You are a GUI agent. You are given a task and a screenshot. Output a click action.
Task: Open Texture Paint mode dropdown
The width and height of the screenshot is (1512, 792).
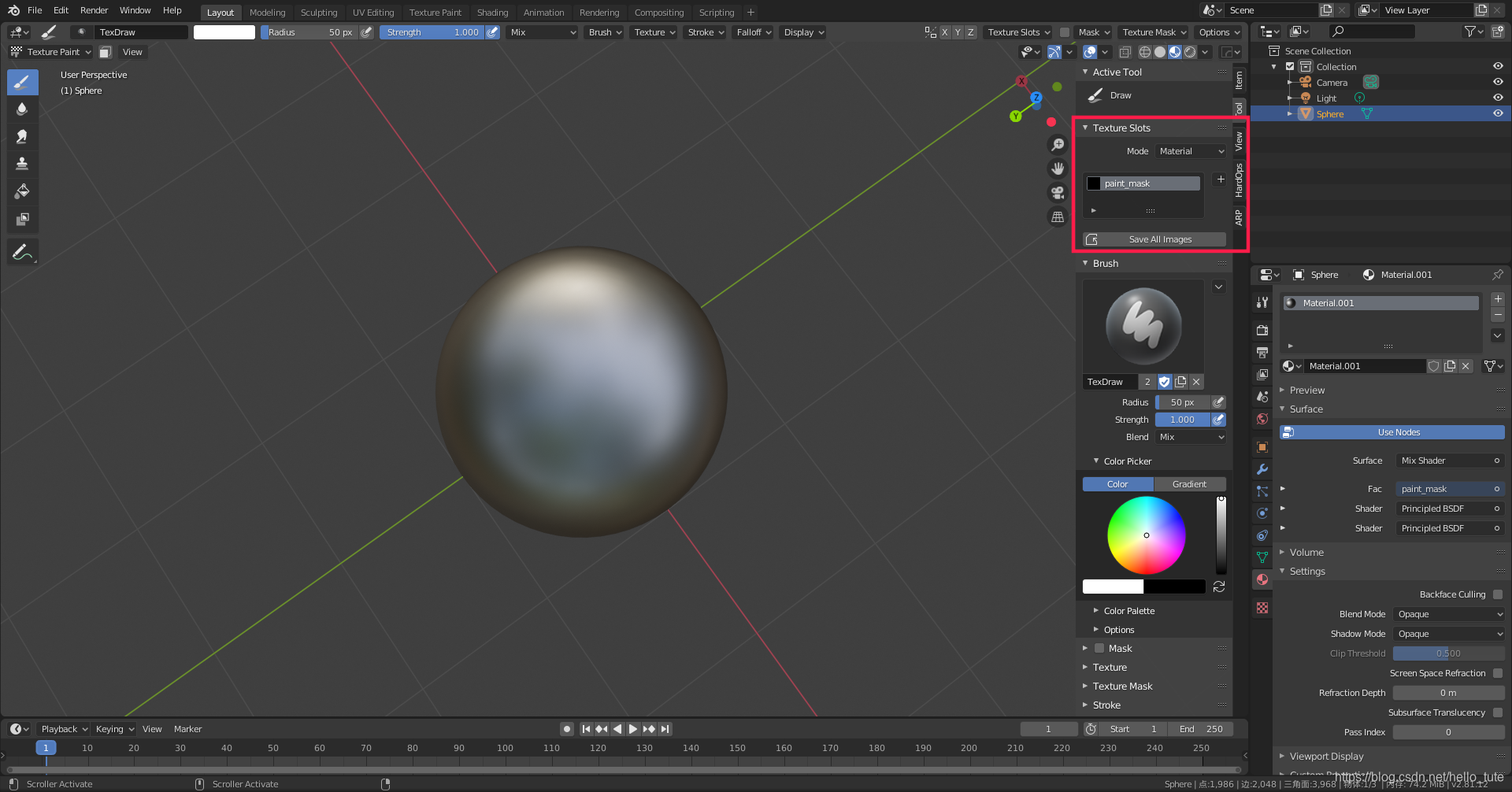point(50,52)
